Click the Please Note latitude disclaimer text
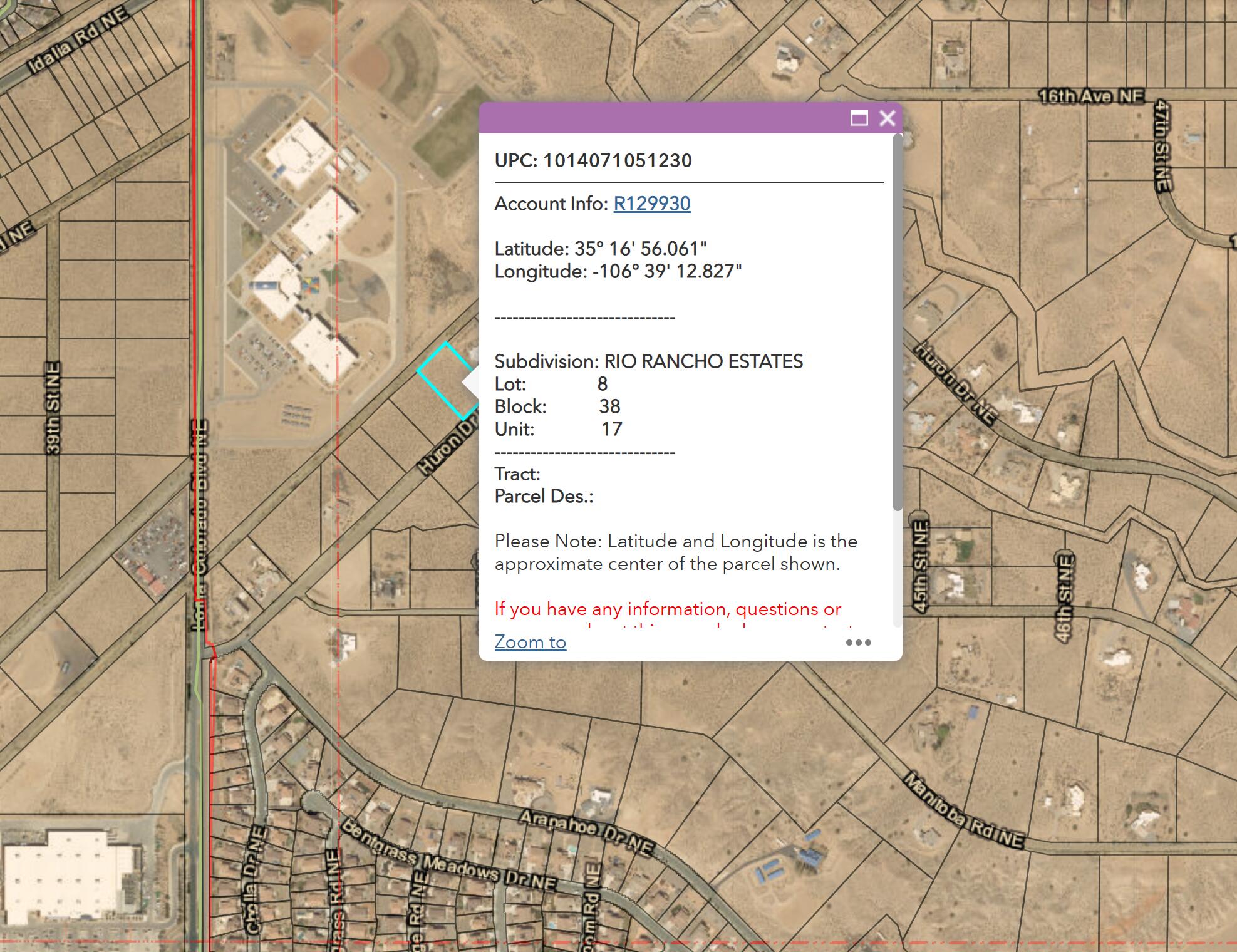 click(676, 552)
